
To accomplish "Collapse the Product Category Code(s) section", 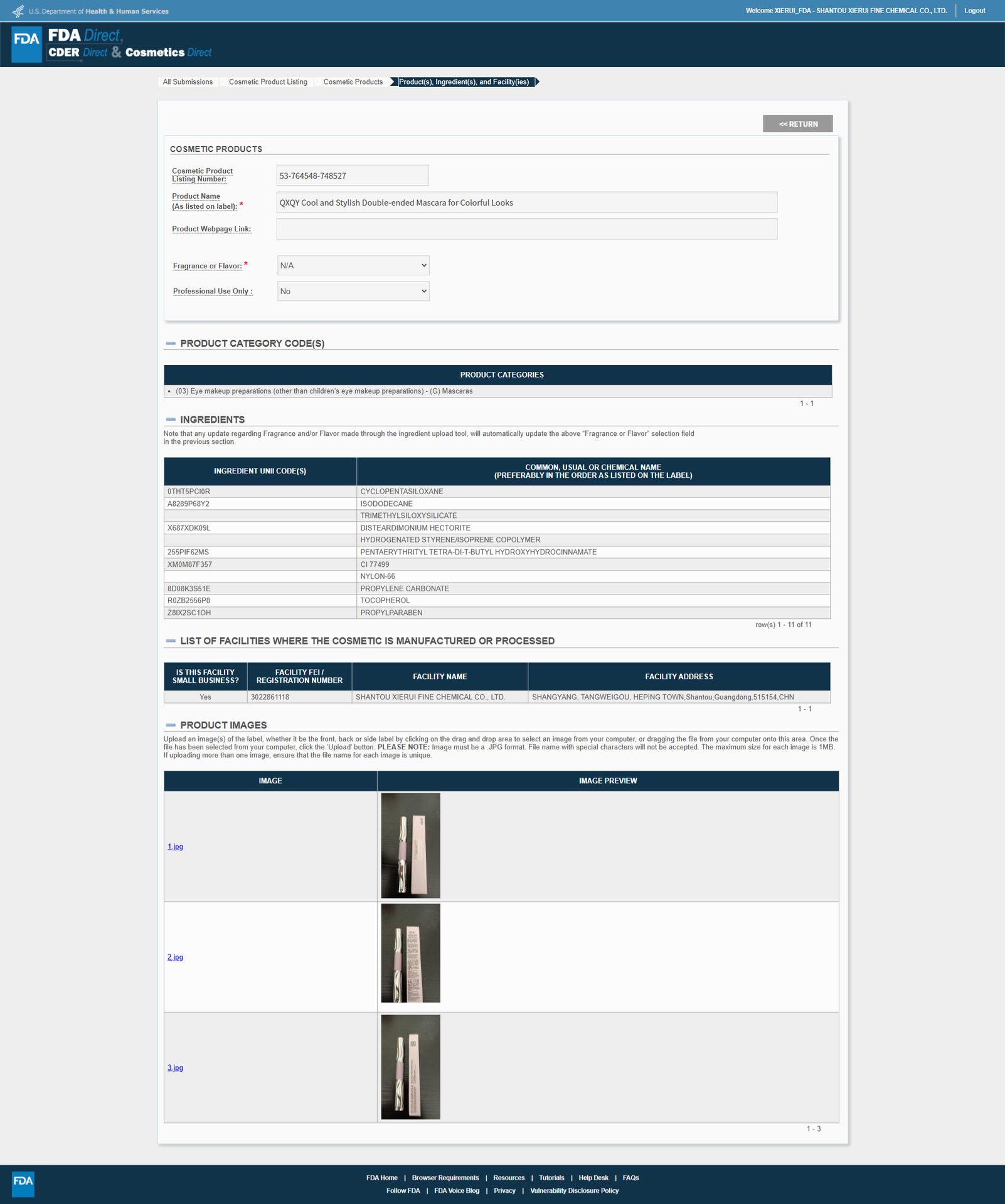I will pos(171,344).
